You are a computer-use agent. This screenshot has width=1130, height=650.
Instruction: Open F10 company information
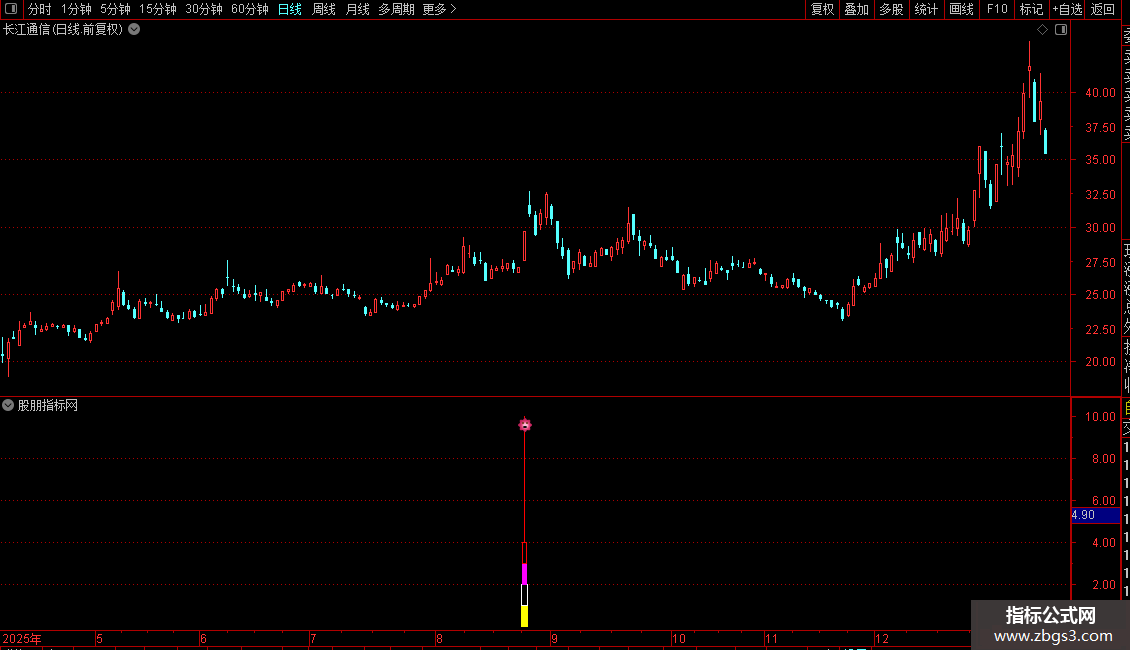997,9
